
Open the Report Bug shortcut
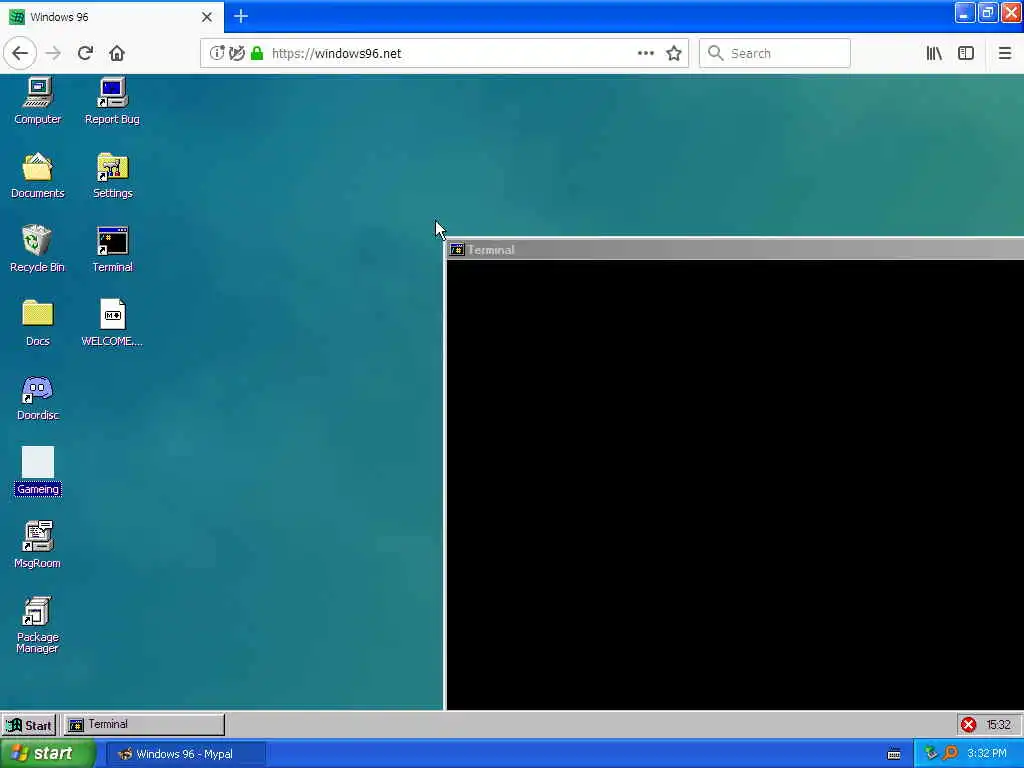(x=112, y=101)
